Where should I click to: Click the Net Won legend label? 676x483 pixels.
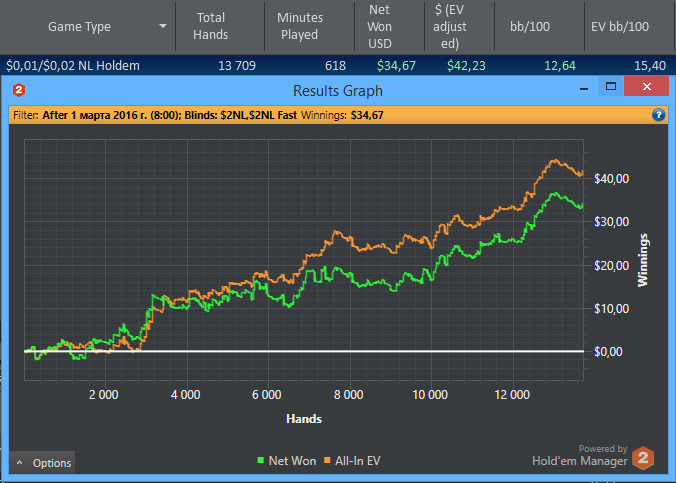click(x=292, y=461)
